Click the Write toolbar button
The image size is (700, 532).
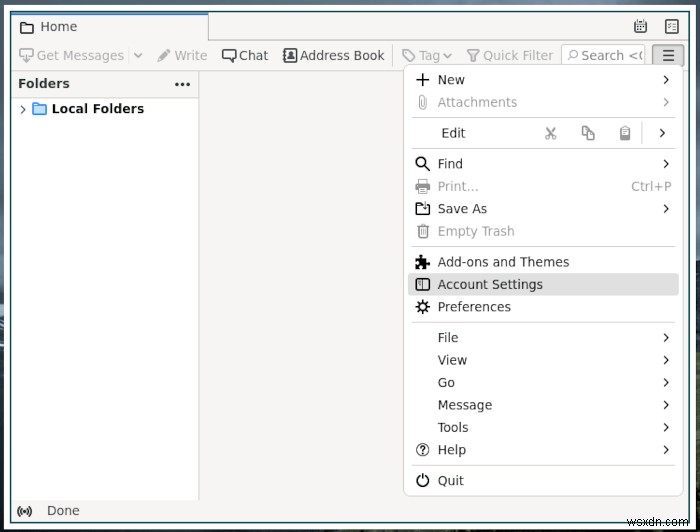(x=182, y=55)
